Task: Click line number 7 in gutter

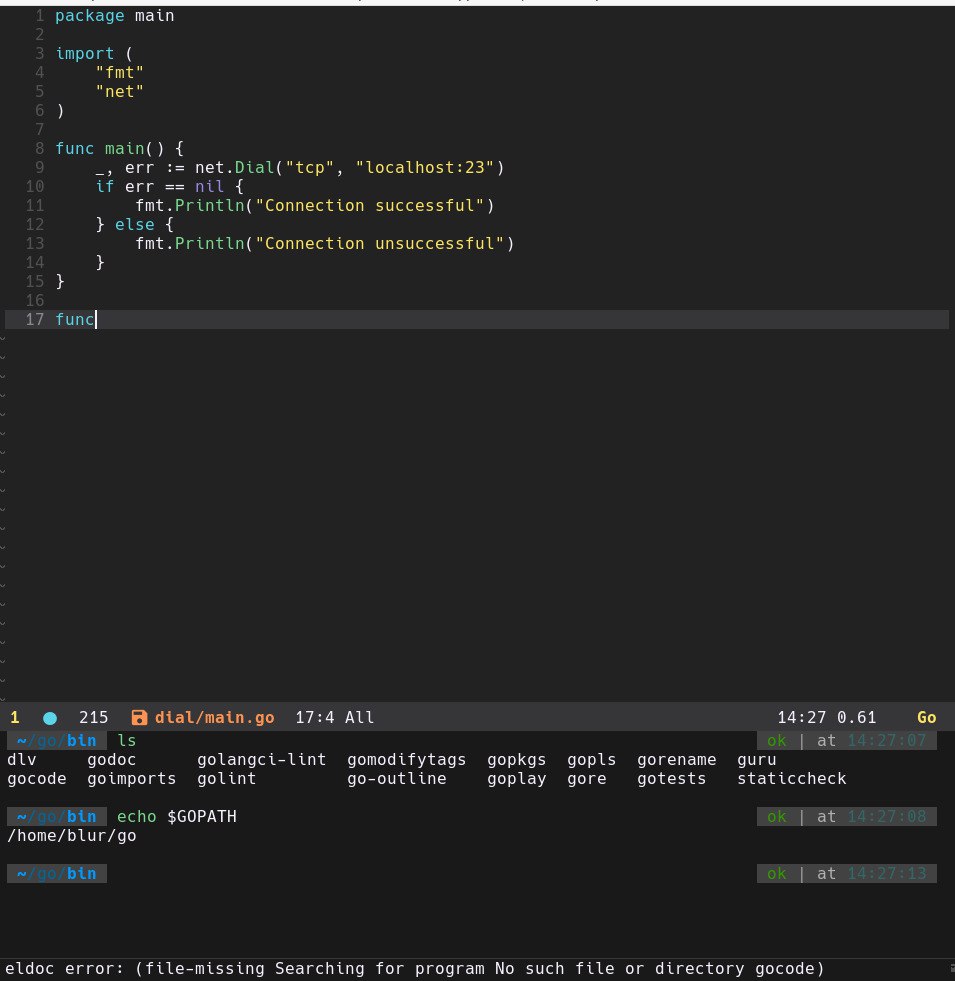Action: click(x=40, y=130)
